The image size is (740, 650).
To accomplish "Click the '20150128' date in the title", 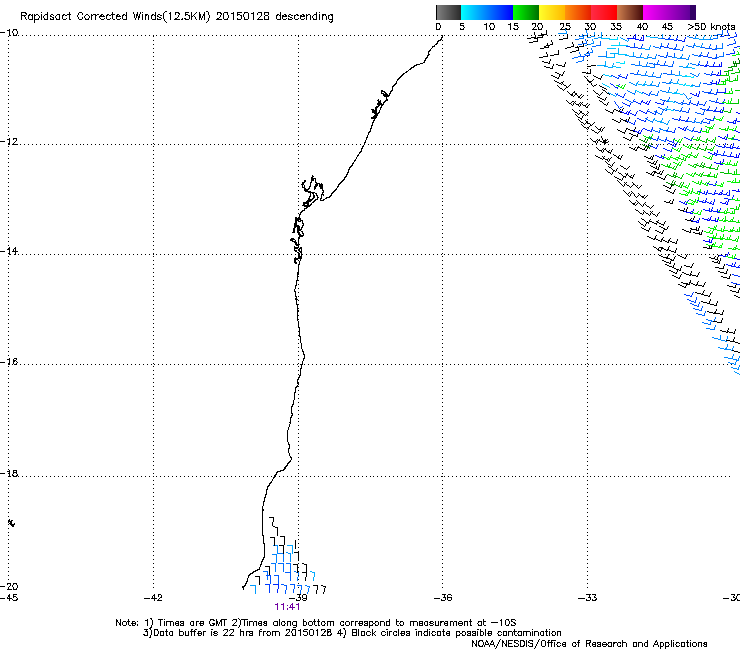I will point(243,16).
